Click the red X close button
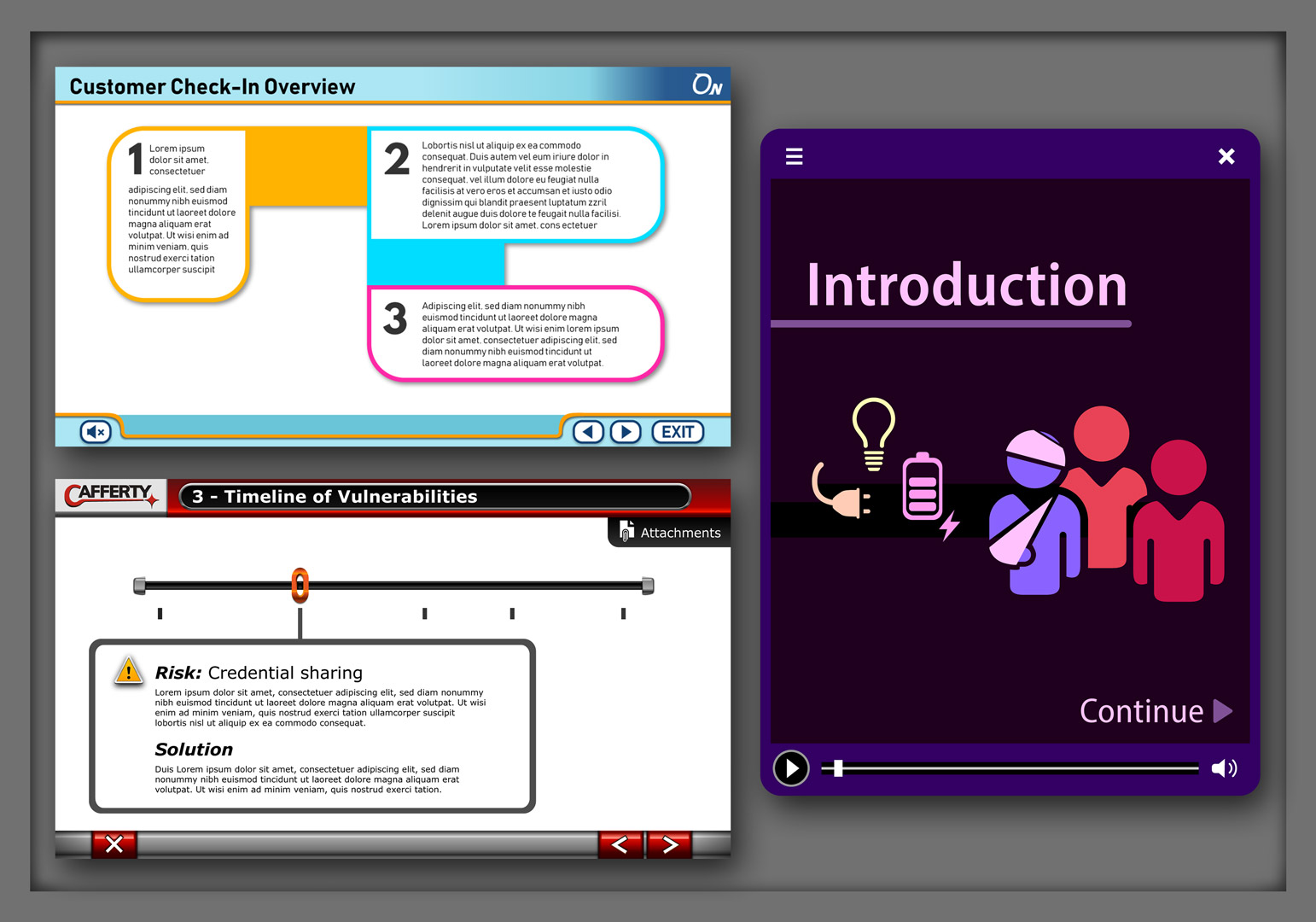Viewport: 1316px width, 922px height. [114, 844]
